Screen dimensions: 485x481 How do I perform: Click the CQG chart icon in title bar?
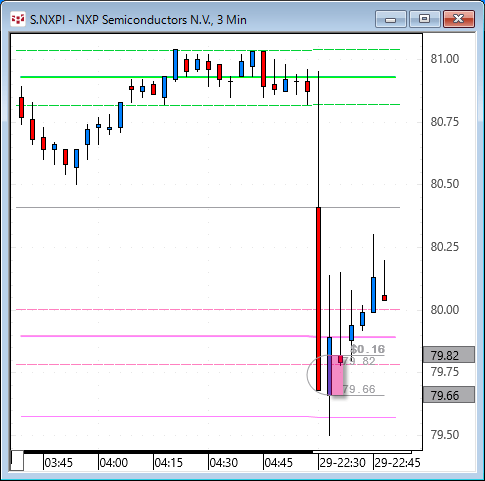18,19
